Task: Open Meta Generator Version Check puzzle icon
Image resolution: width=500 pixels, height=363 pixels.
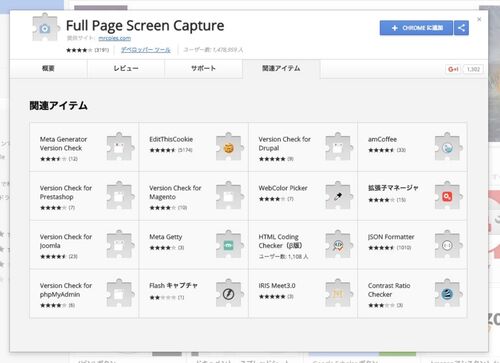Action: click(x=120, y=147)
